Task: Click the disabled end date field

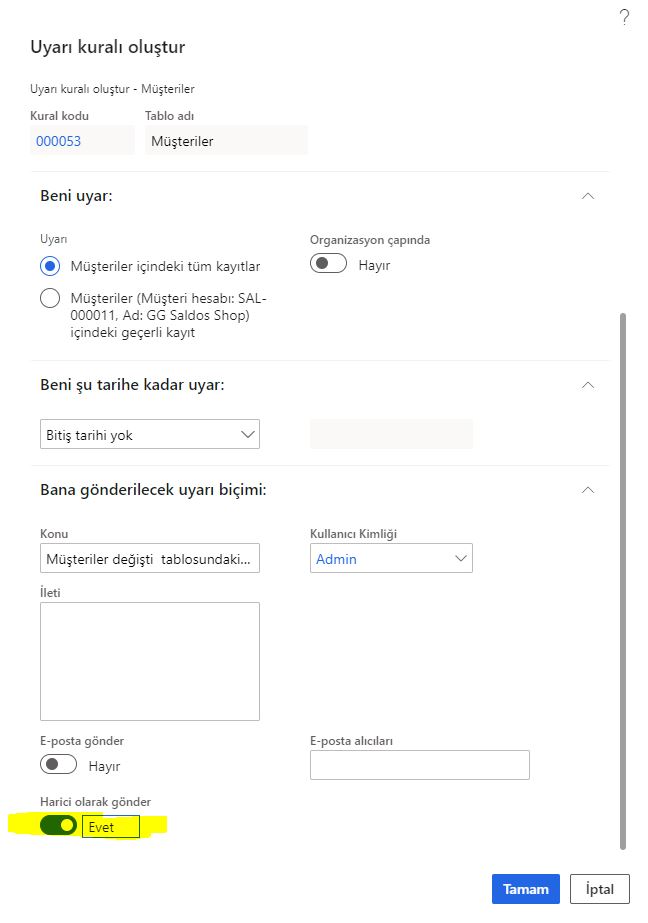Action: tap(391, 434)
